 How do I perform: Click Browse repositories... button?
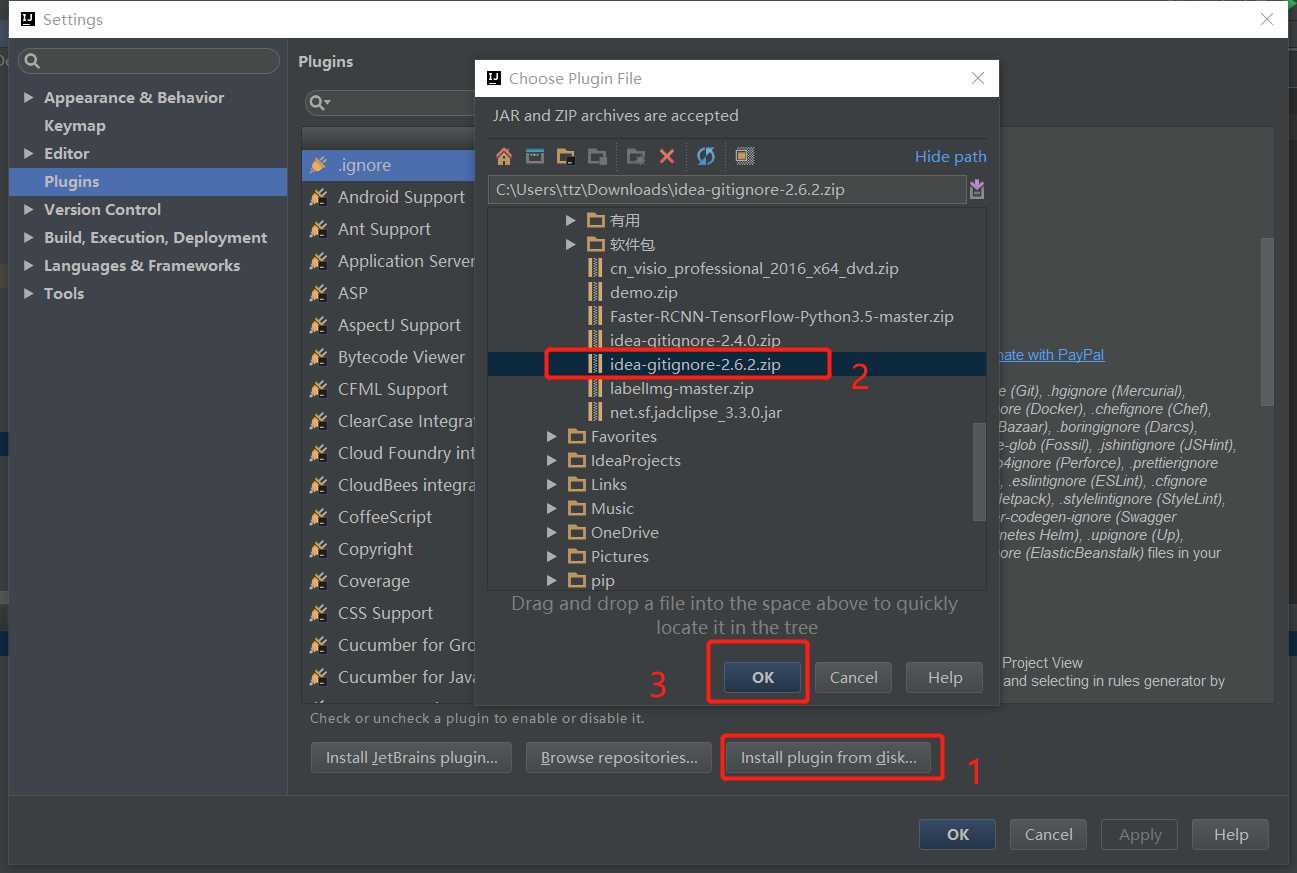click(x=619, y=757)
